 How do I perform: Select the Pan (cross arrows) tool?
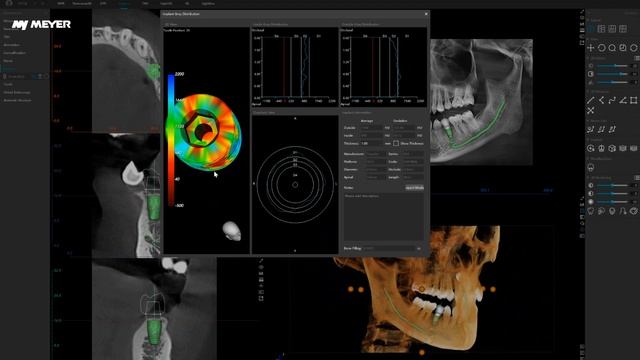[x=591, y=48]
